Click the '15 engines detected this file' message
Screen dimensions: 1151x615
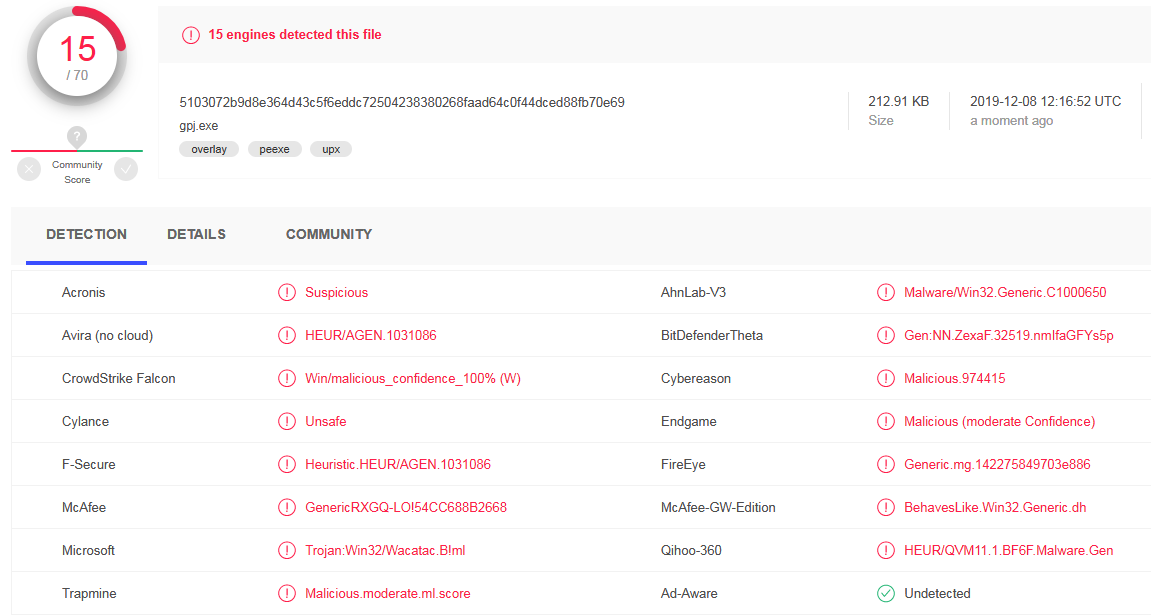(295, 34)
